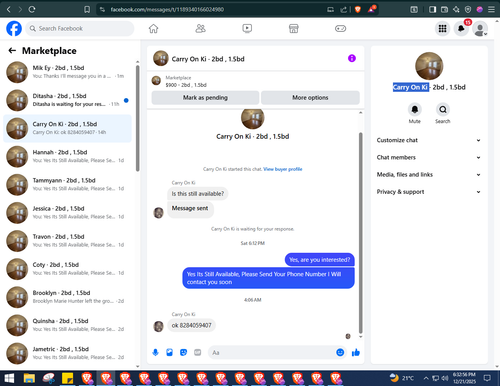Screen dimensions: 500x386
Task: Click the Mark as pending button
Action: click(205, 98)
